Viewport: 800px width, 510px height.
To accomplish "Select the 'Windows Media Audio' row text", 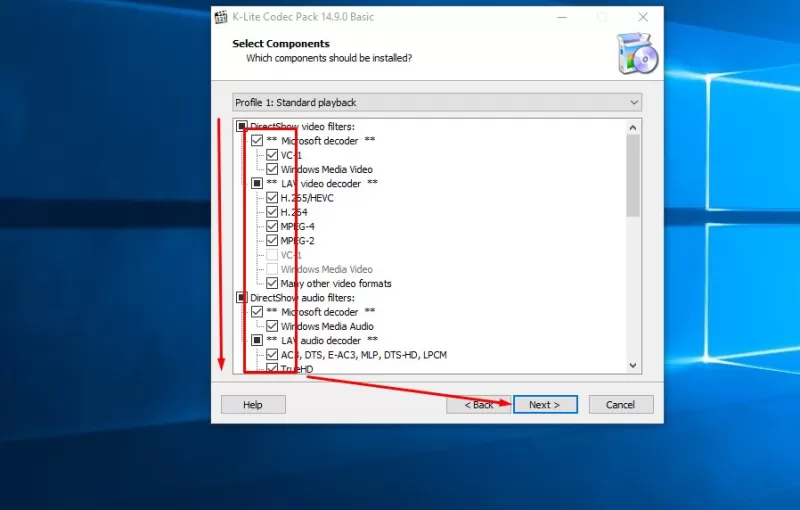I will pos(327,326).
